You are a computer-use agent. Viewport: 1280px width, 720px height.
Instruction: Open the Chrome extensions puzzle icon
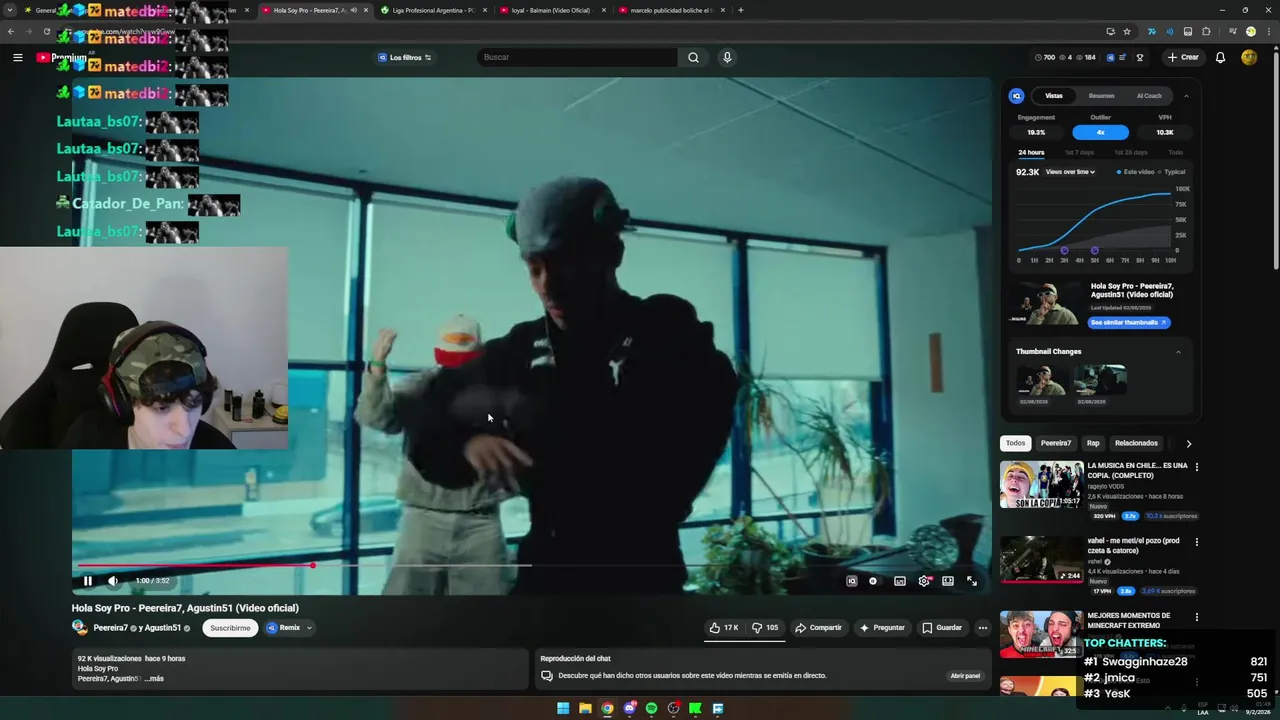(1206, 31)
